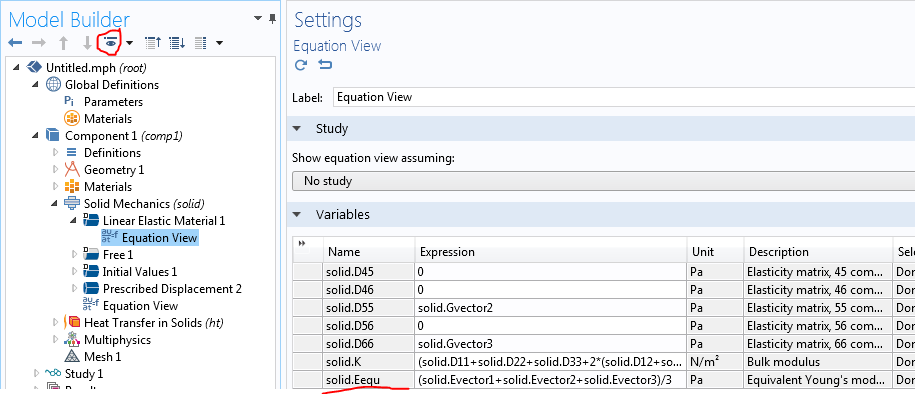Viewport: 915px width, 394px height.
Task: Click the Reset All icon in Settings
Action: pos(324,64)
